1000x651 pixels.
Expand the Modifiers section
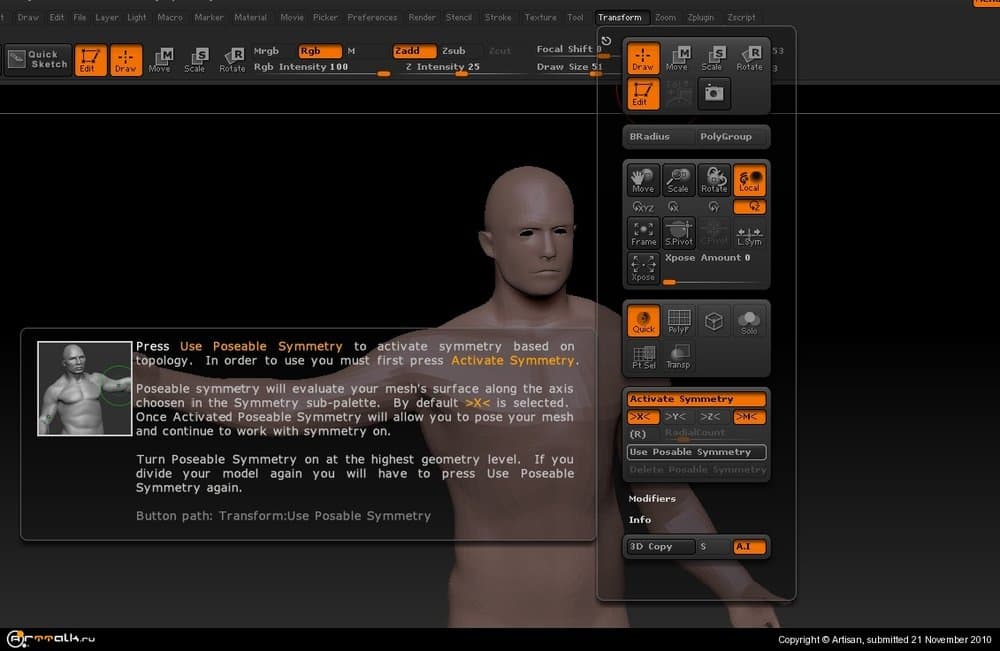pyautogui.click(x=652, y=498)
